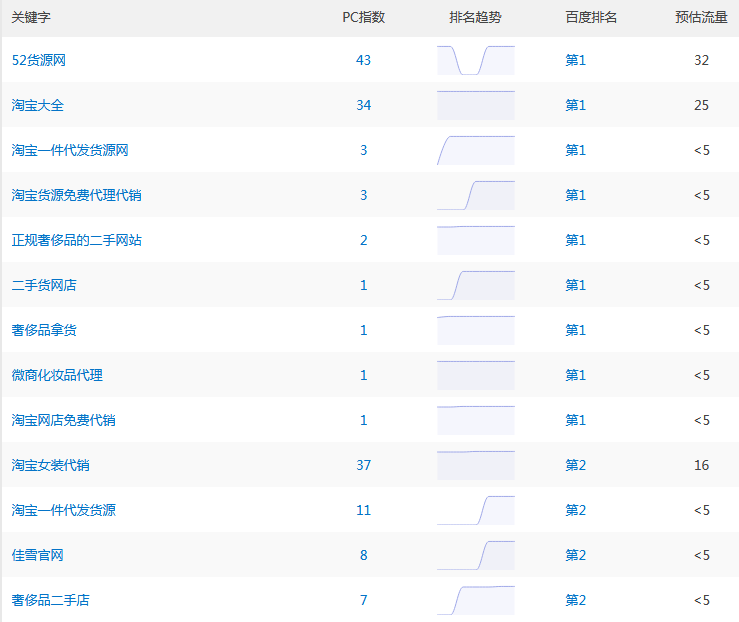Click PC index 2 for 正规奢侈品的二手网站
739x622 pixels.
tap(363, 240)
